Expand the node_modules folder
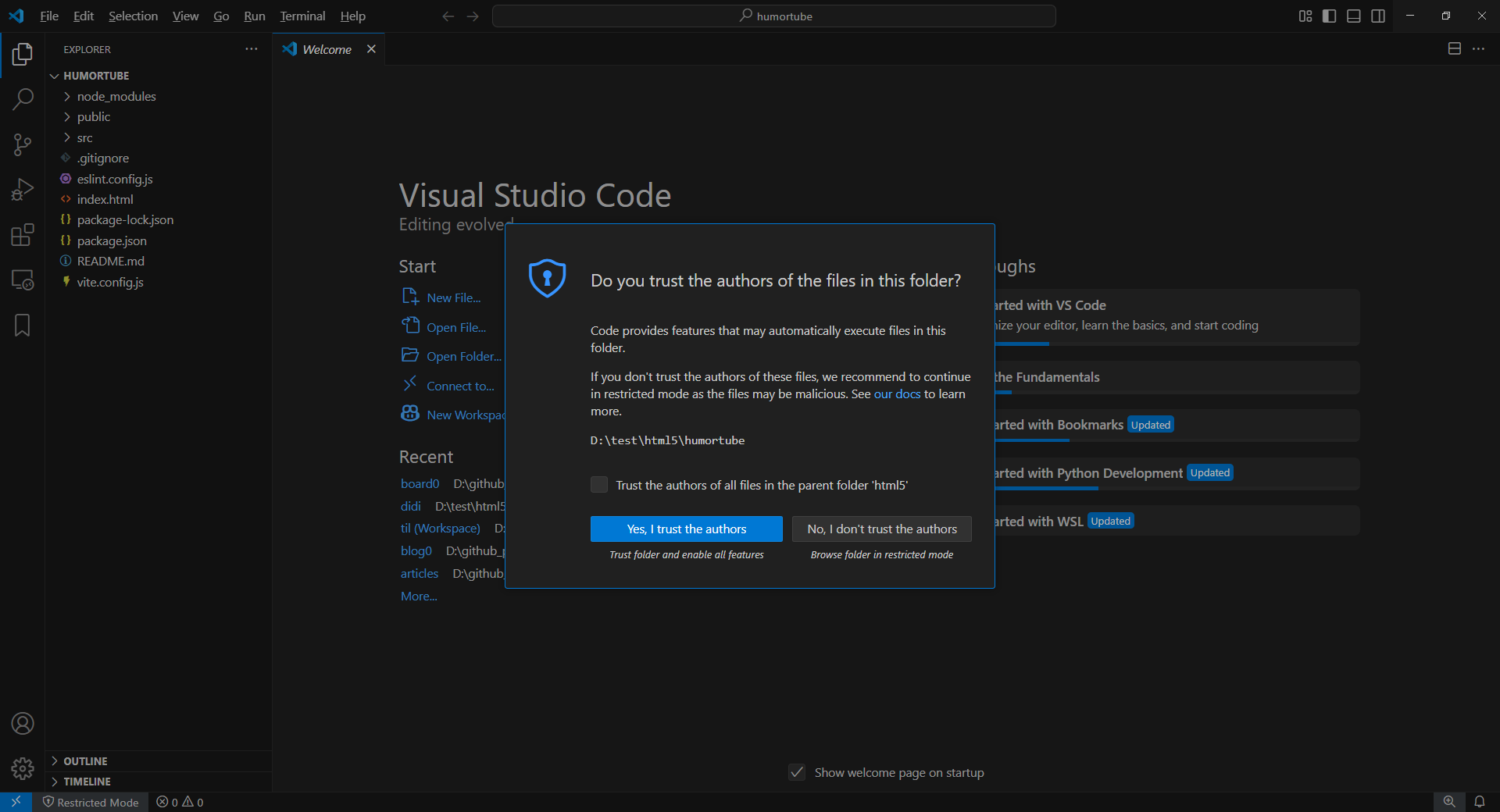 pos(116,96)
